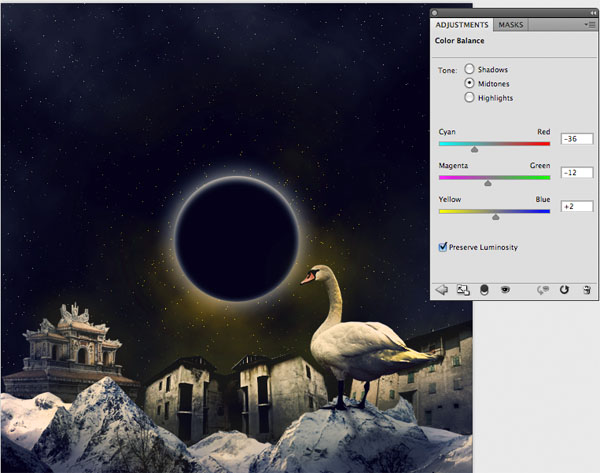
Task: Click the Magenta–Green slider handle
Action: click(x=488, y=183)
